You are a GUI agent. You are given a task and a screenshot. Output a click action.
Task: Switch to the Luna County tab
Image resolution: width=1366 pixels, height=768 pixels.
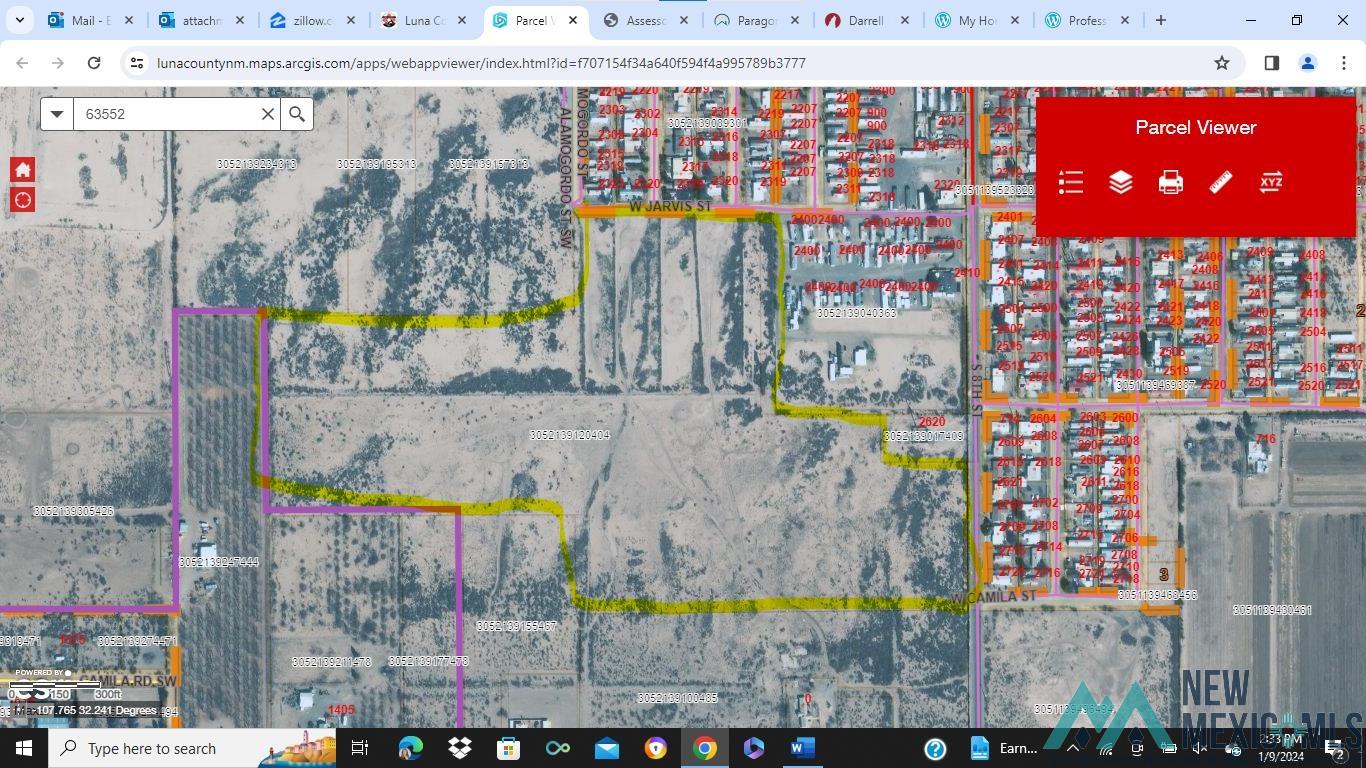pyautogui.click(x=422, y=20)
